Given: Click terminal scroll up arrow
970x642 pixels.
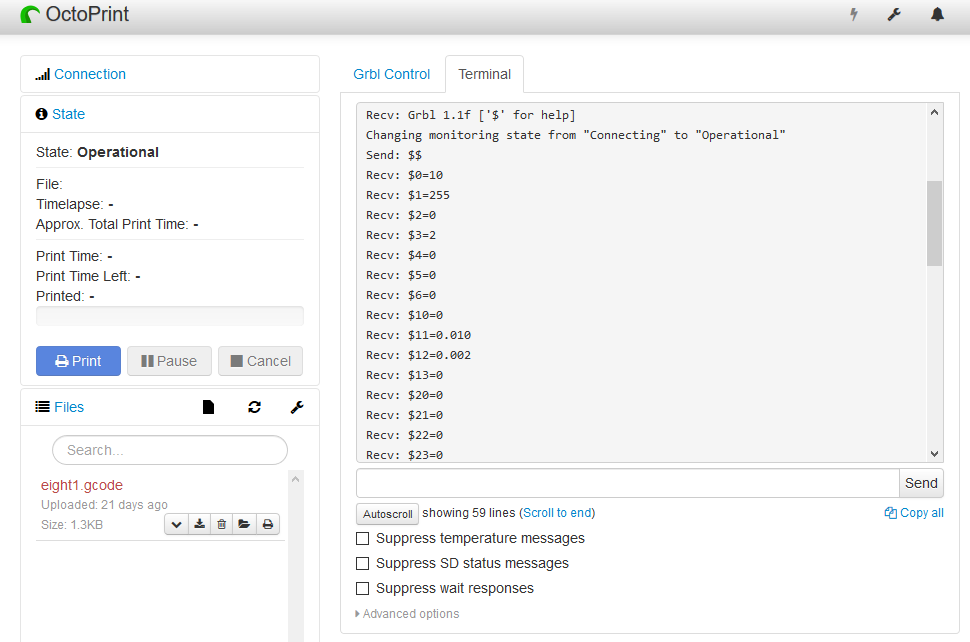Looking at the screenshot, I should [x=934, y=113].
